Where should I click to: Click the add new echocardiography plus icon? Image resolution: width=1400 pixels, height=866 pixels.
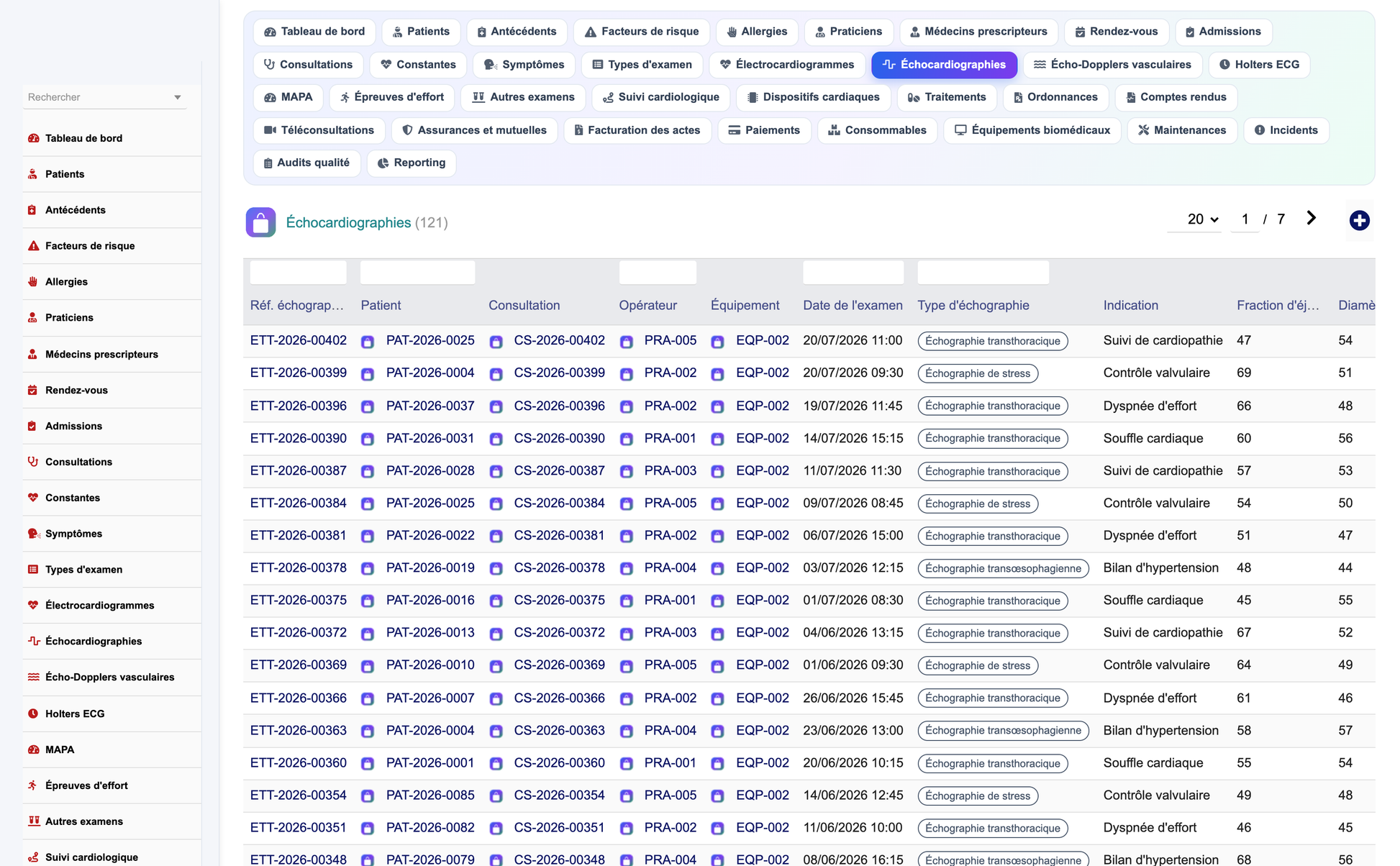pos(1359,220)
